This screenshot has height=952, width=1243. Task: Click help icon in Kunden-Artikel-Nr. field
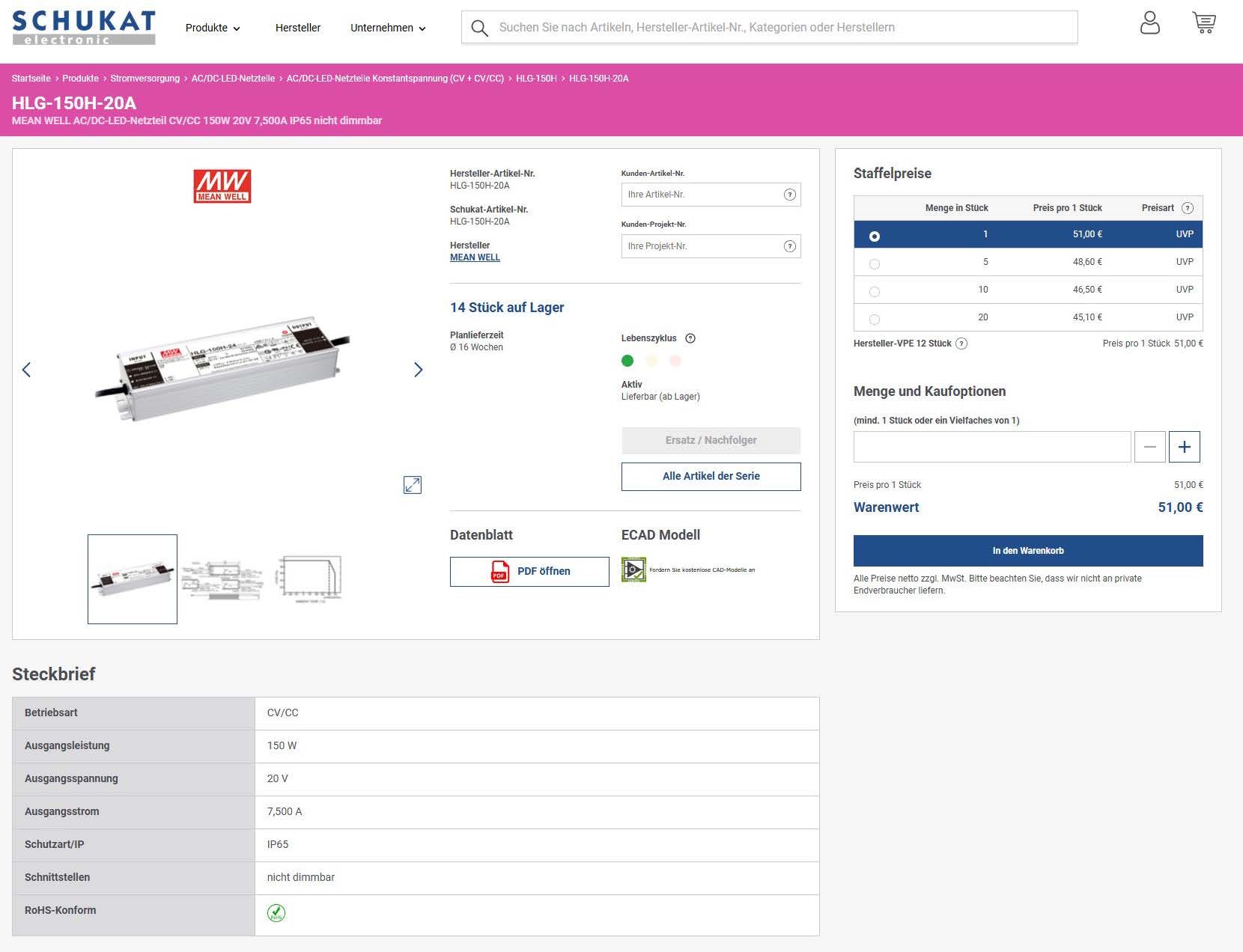pos(789,195)
